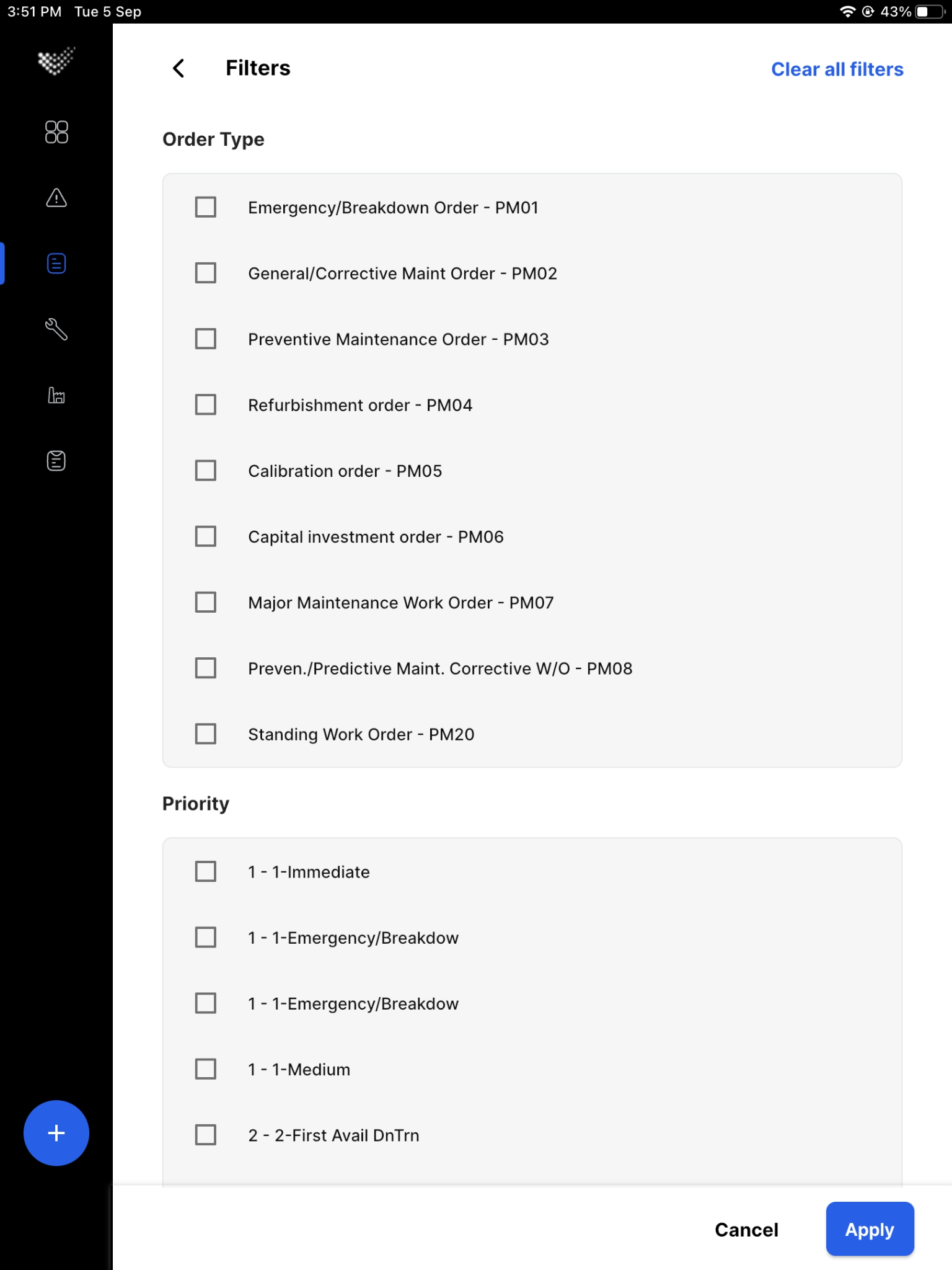The height and width of the screenshot is (1270, 952).
Task: Check Capital investment order - PM06
Action: click(x=206, y=536)
